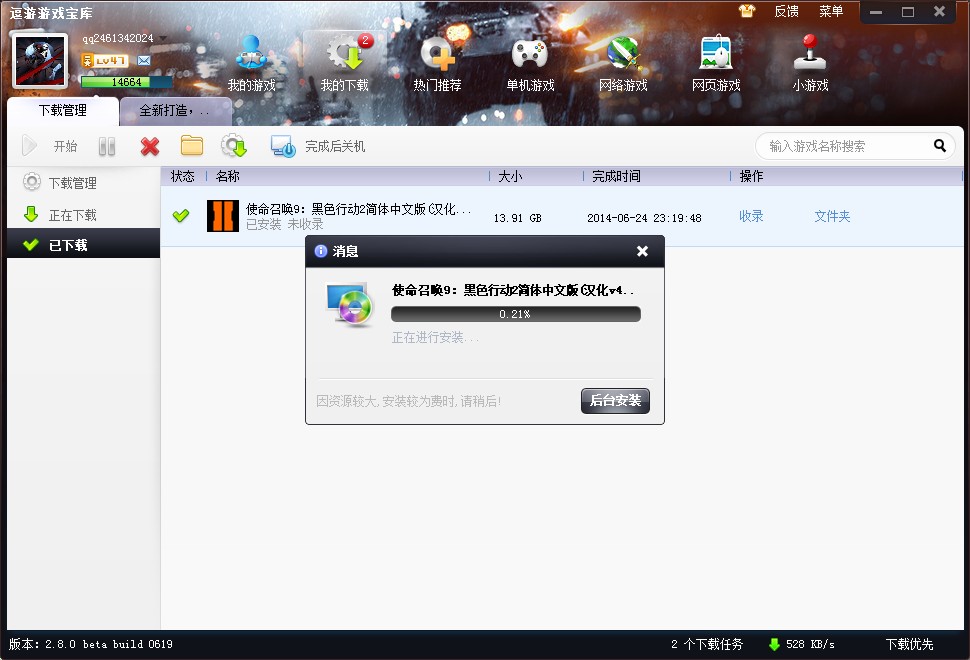Click the 0.21% install progress bar
This screenshot has width=970, height=660.
[x=515, y=314]
